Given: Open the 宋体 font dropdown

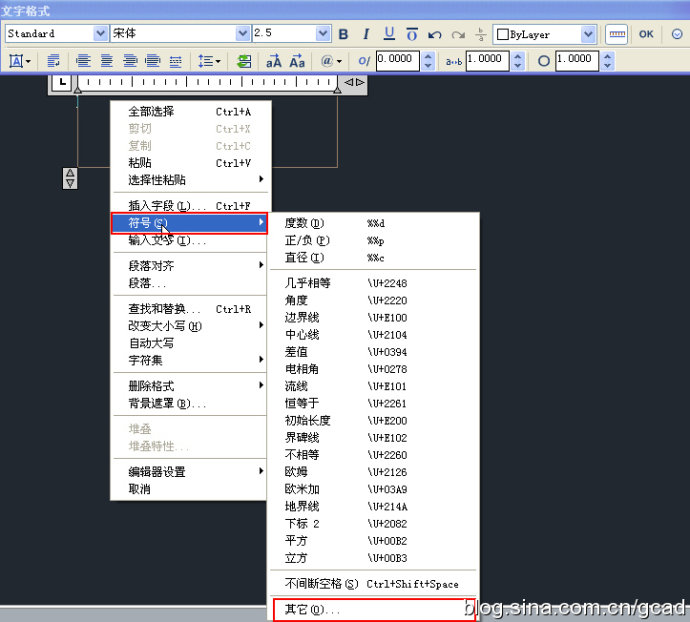Looking at the screenshot, I should tap(242, 34).
